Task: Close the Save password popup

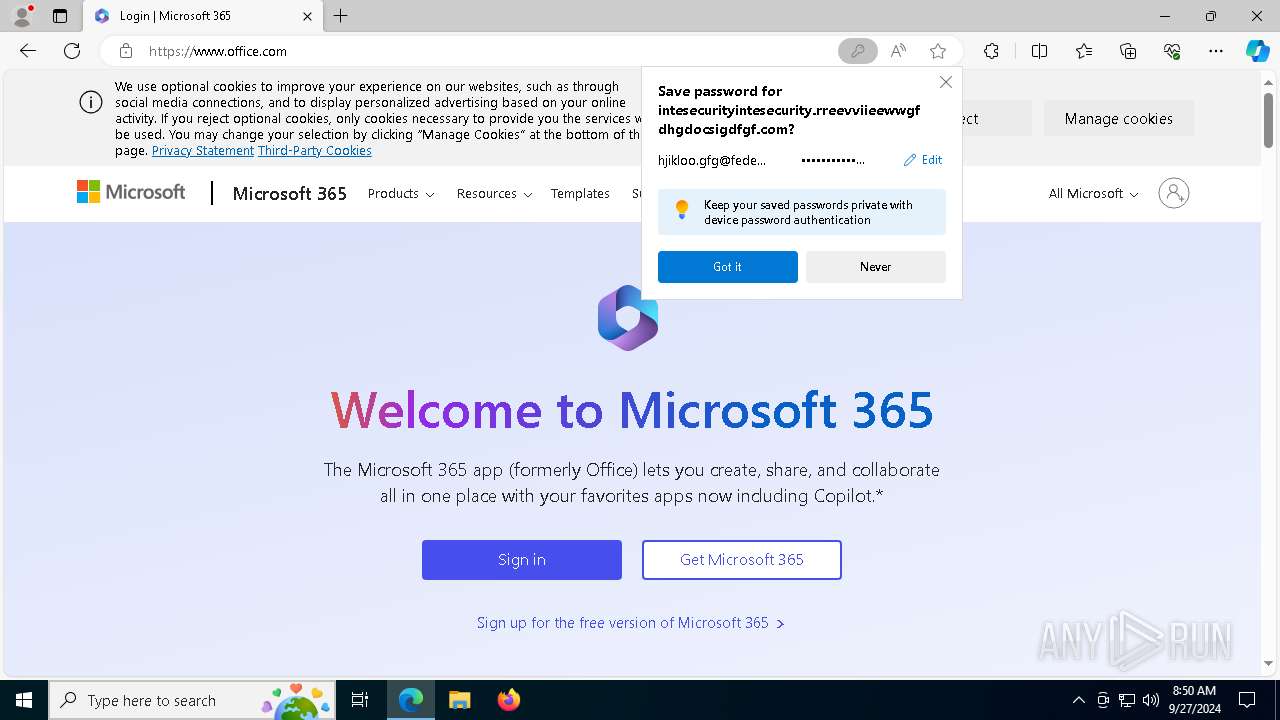Action: click(x=945, y=83)
